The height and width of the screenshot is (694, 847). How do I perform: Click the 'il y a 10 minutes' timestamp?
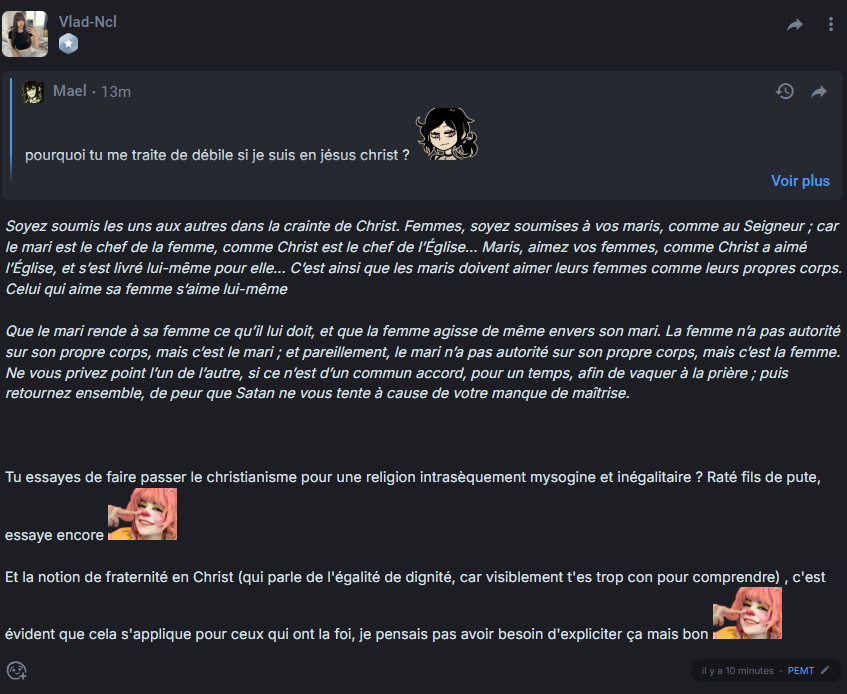737,670
